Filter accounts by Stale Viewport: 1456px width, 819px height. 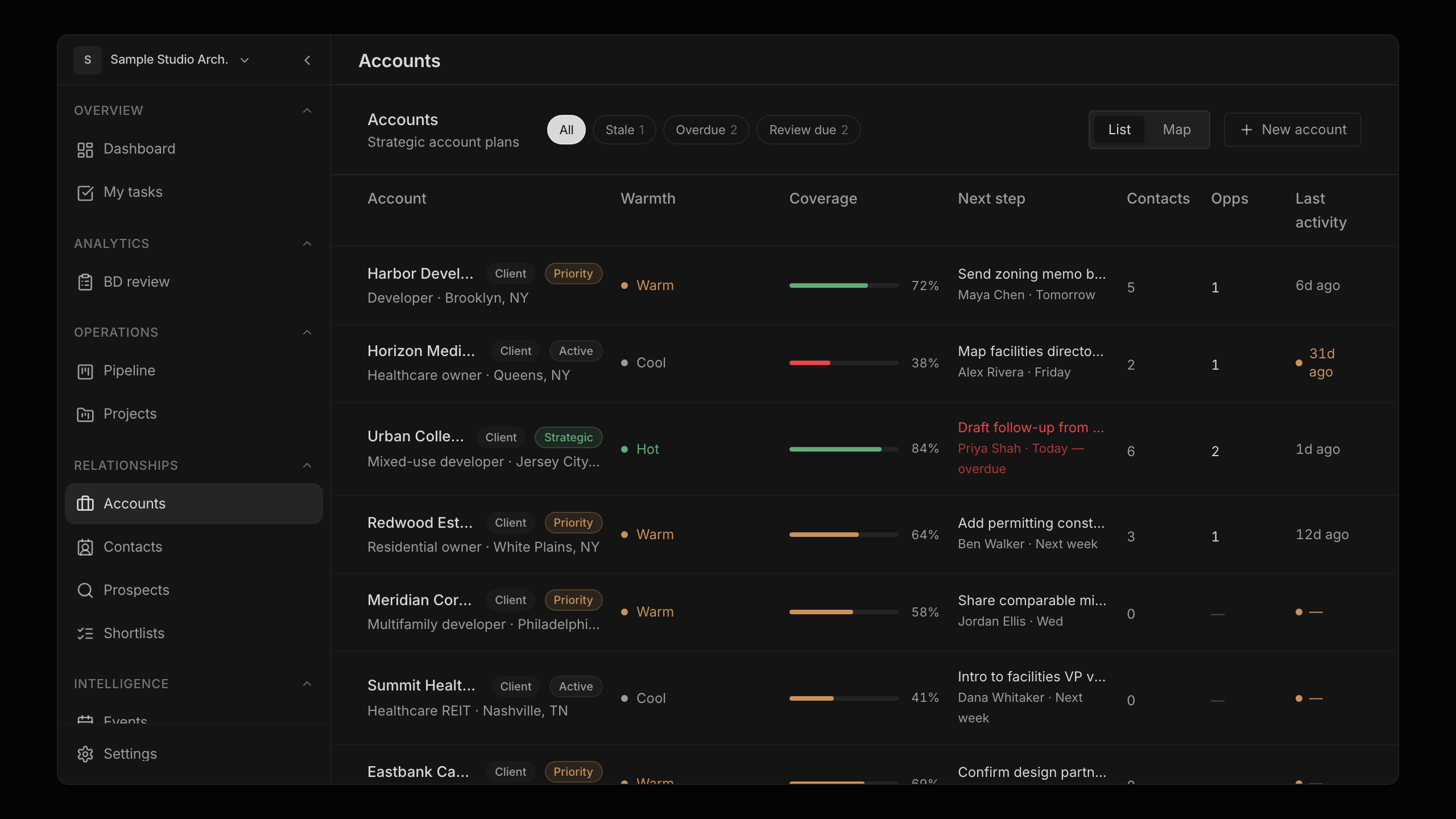pos(624,130)
